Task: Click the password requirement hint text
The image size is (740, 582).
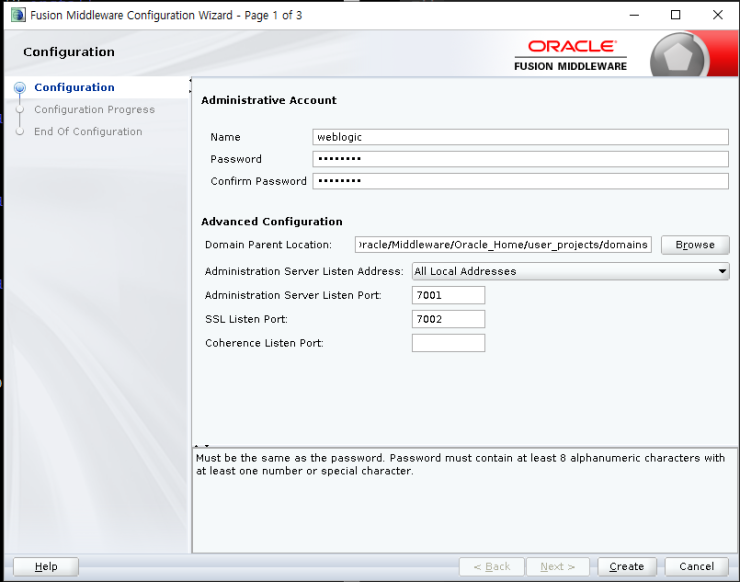Action: (460, 464)
